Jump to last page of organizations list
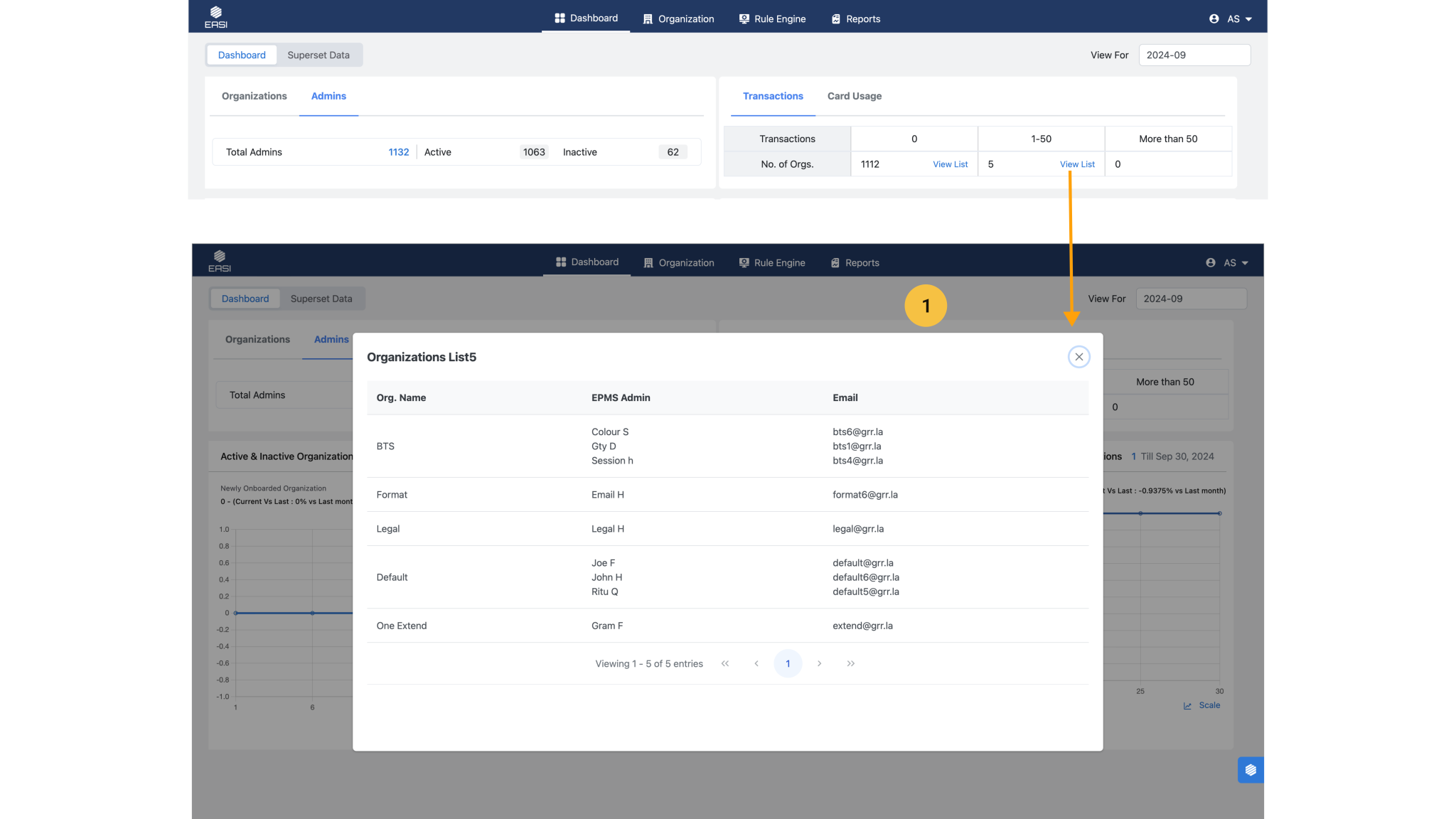The width and height of the screenshot is (1456, 819). pos(850,663)
